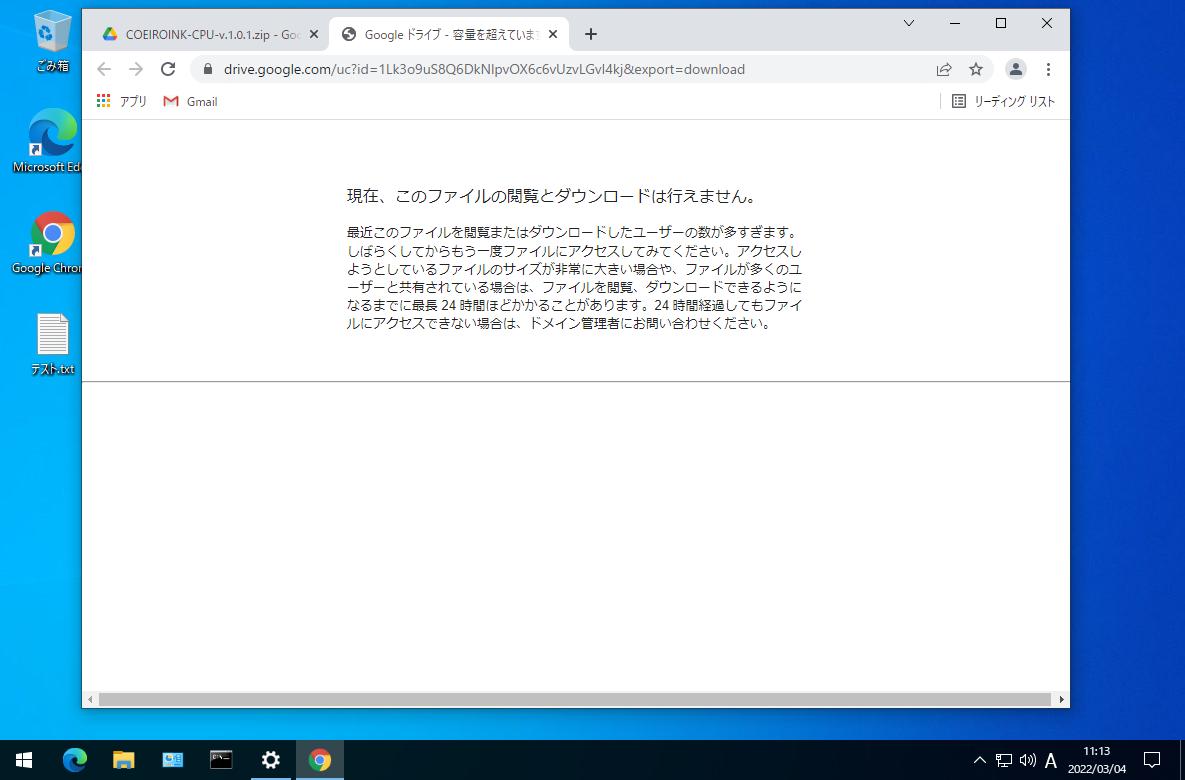Click the horizontal scrollbar track
Image resolution: width=1185 pixels, height=780 pixels.
click(574, 700)
